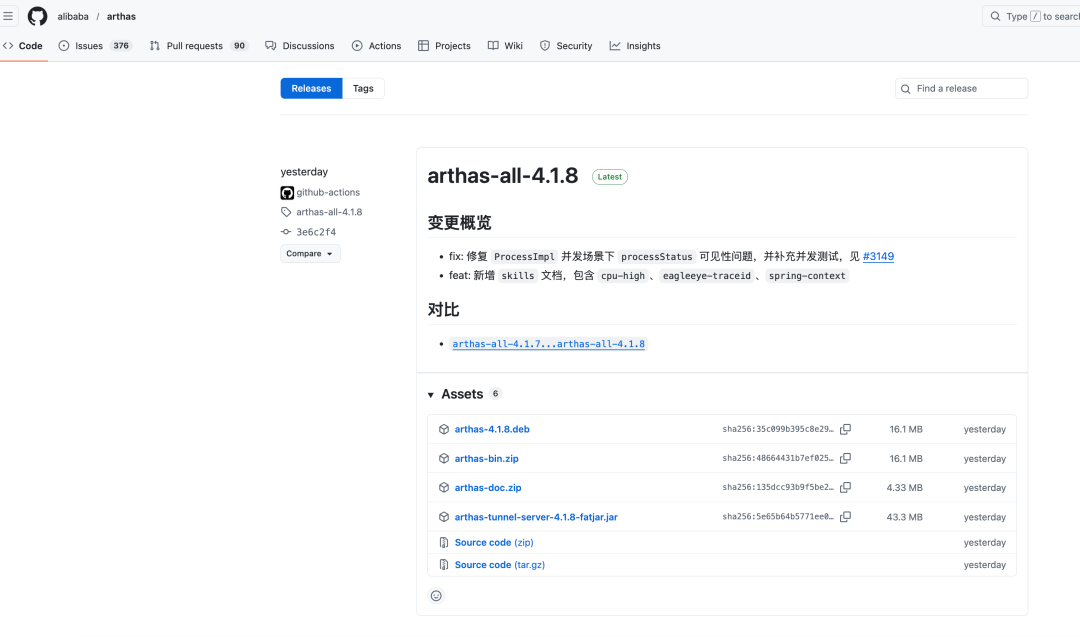Click the Pull requests count 90 badge
This screenshot has height=637, width=1080.
(239, 46)
